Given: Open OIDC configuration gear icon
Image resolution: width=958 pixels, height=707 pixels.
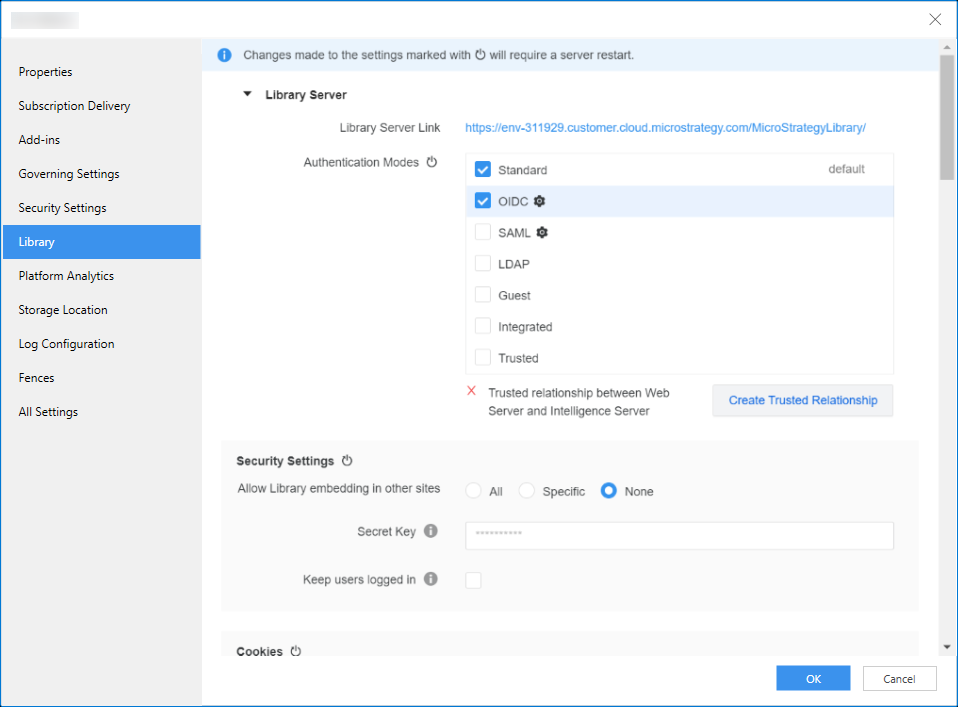Looking at the screenshot, I should coord(540,201).
